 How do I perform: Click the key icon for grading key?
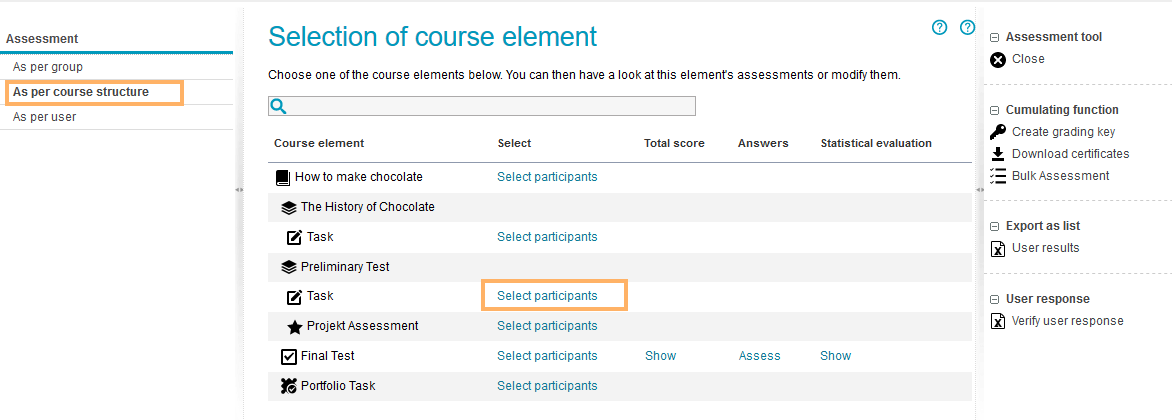pos(997,132)
